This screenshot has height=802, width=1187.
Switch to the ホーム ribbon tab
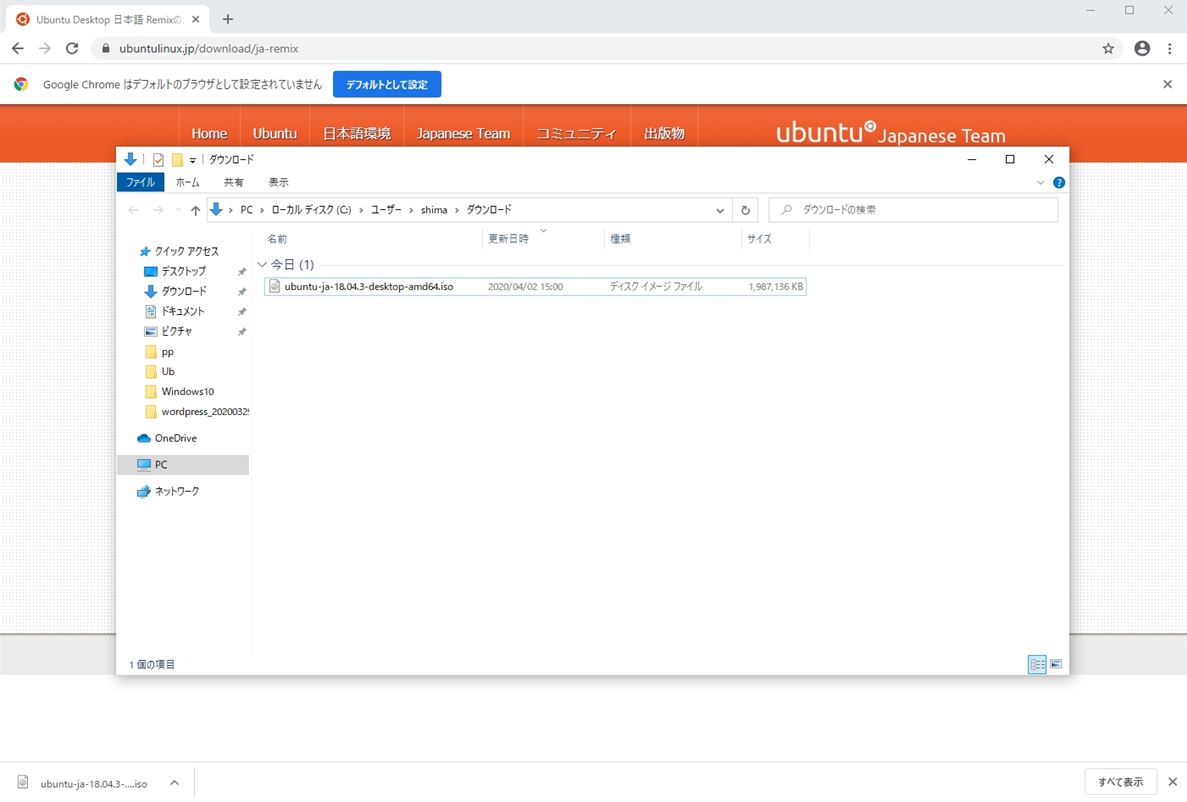click(188, 183)
